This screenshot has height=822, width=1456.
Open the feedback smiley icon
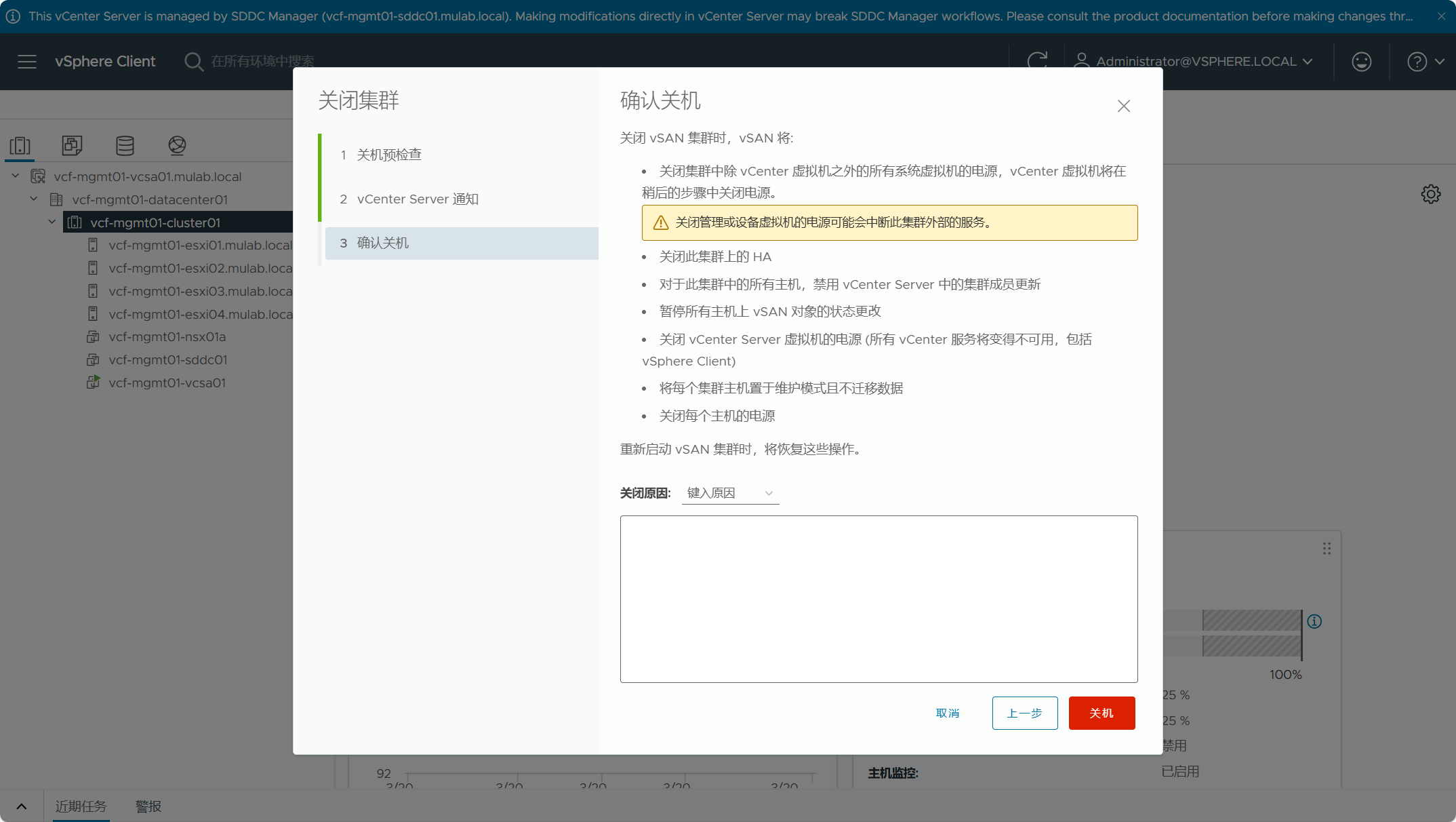(x=1362, y=62)
